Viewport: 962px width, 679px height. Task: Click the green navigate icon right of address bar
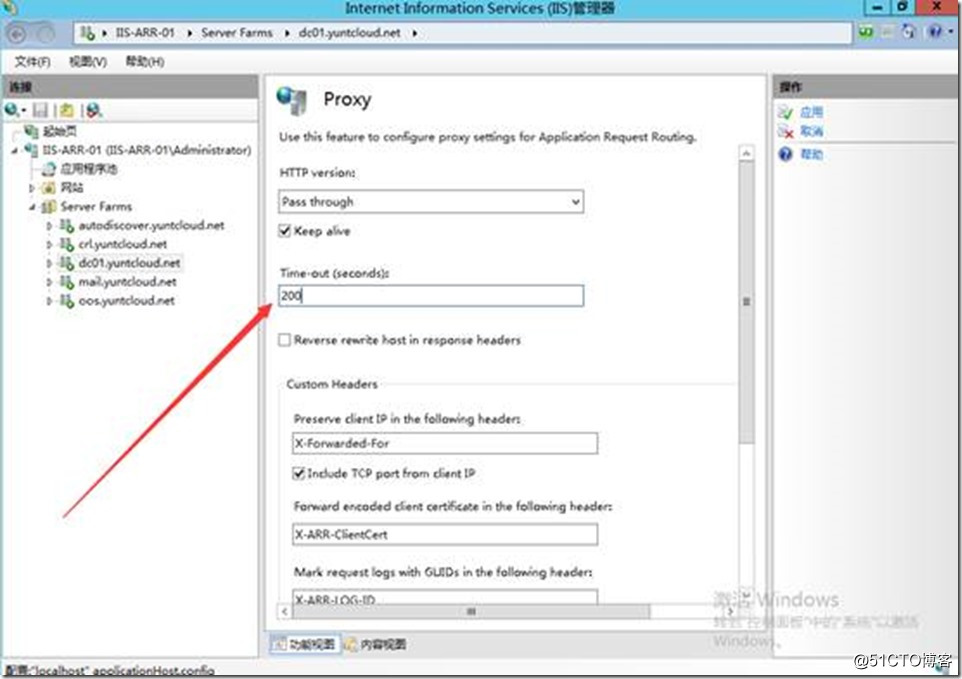pyautogui.click(x=866, y=32)
